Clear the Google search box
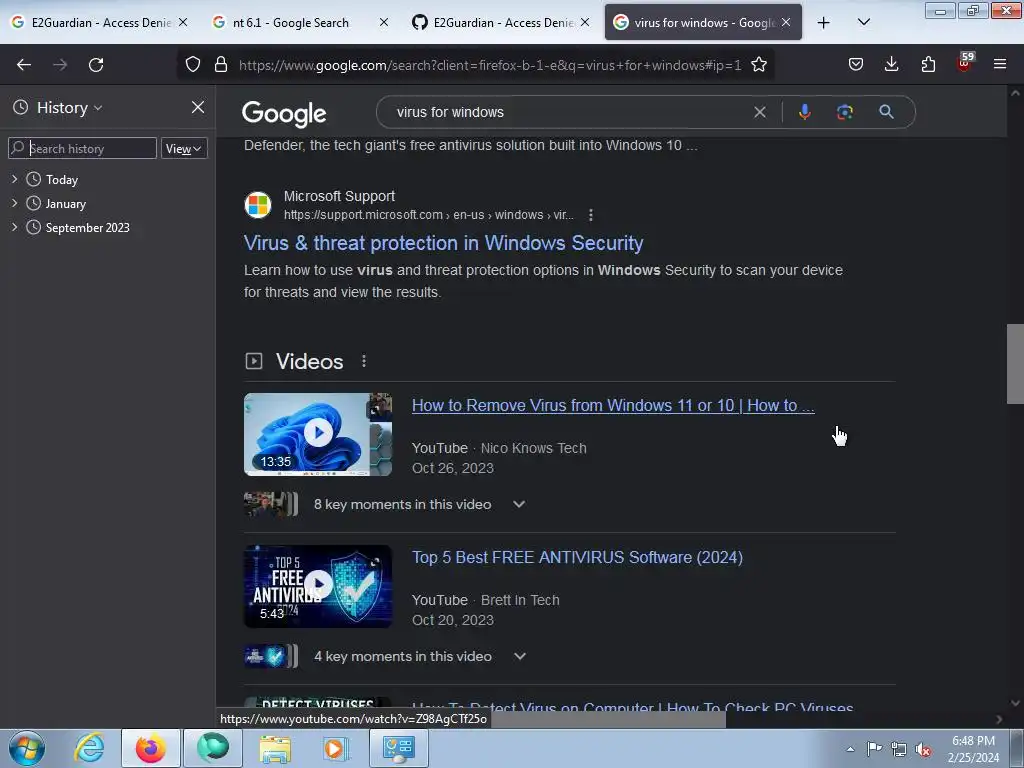Image resolution: width=1024 pixels, height=768 pixels. click(x=760, y=112)
